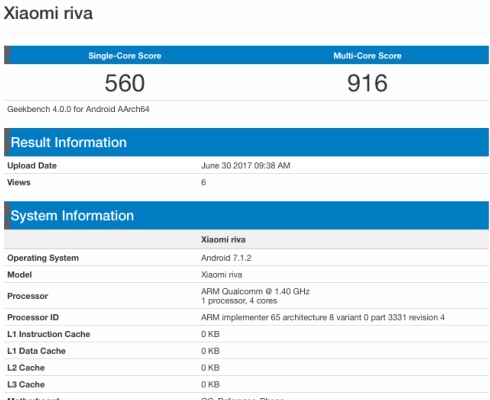Screen dimensions: 490x400
Task: Select the Upload Date label
Action: [x=32, y=166]
